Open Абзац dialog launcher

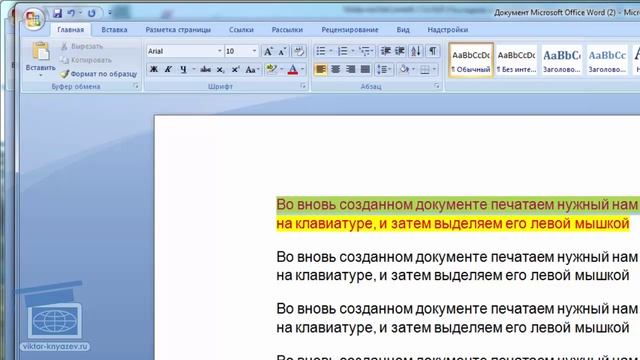pos(437,86)
